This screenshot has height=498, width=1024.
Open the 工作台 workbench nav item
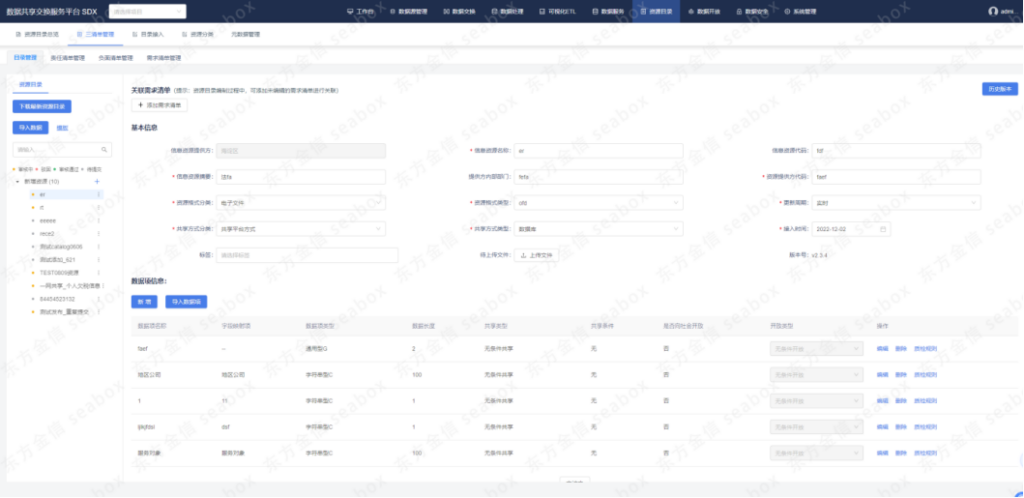[x=360, y=11]
